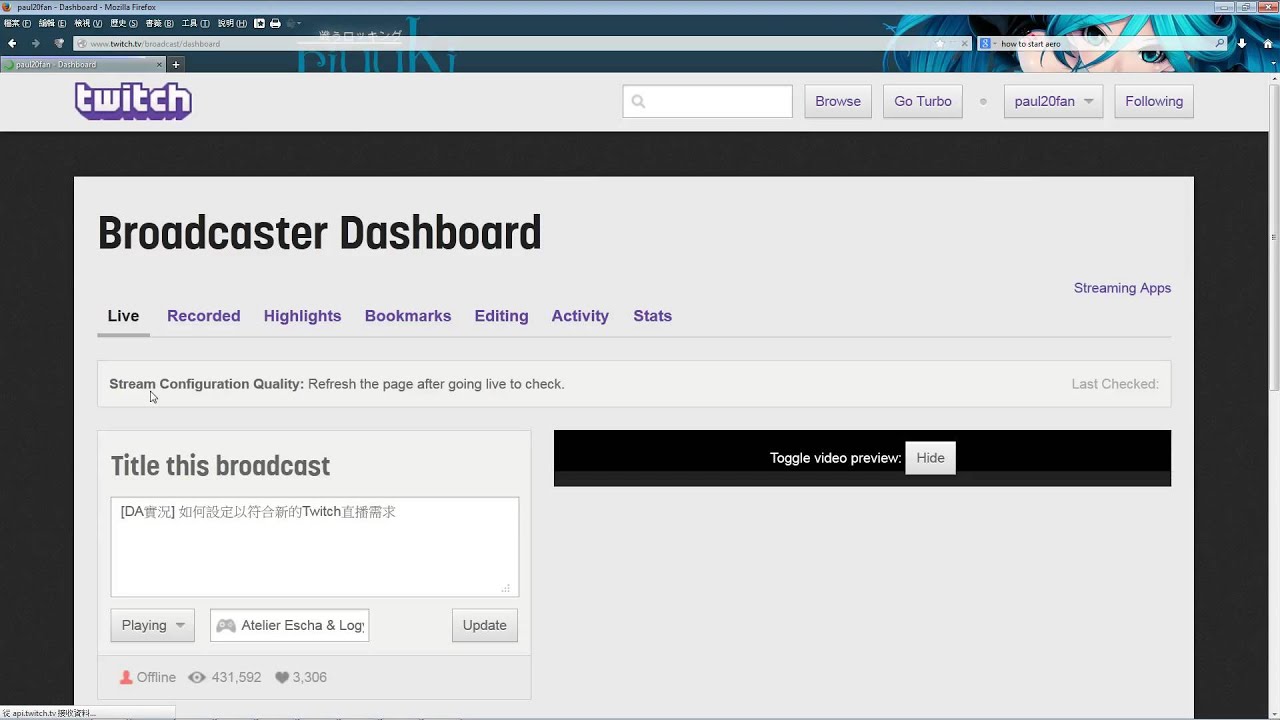Click the Google search engine icon
Viewport: 1280px width, 720px height.
click(x=985, y=43)
